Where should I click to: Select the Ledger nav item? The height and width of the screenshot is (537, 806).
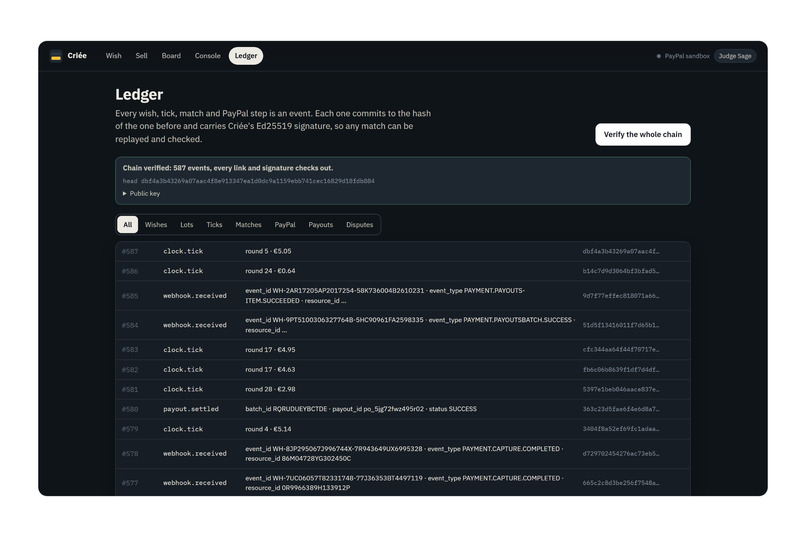pos(246,56)
